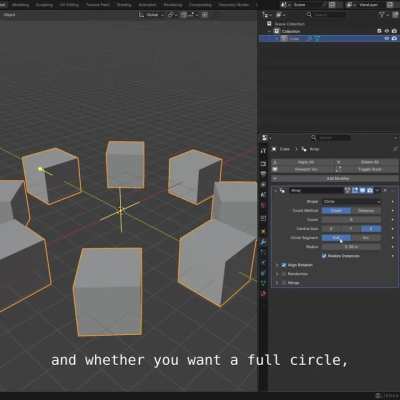Click the Add Modifier button
This screenshot has height=400, width=400.
tap(335, 179)
